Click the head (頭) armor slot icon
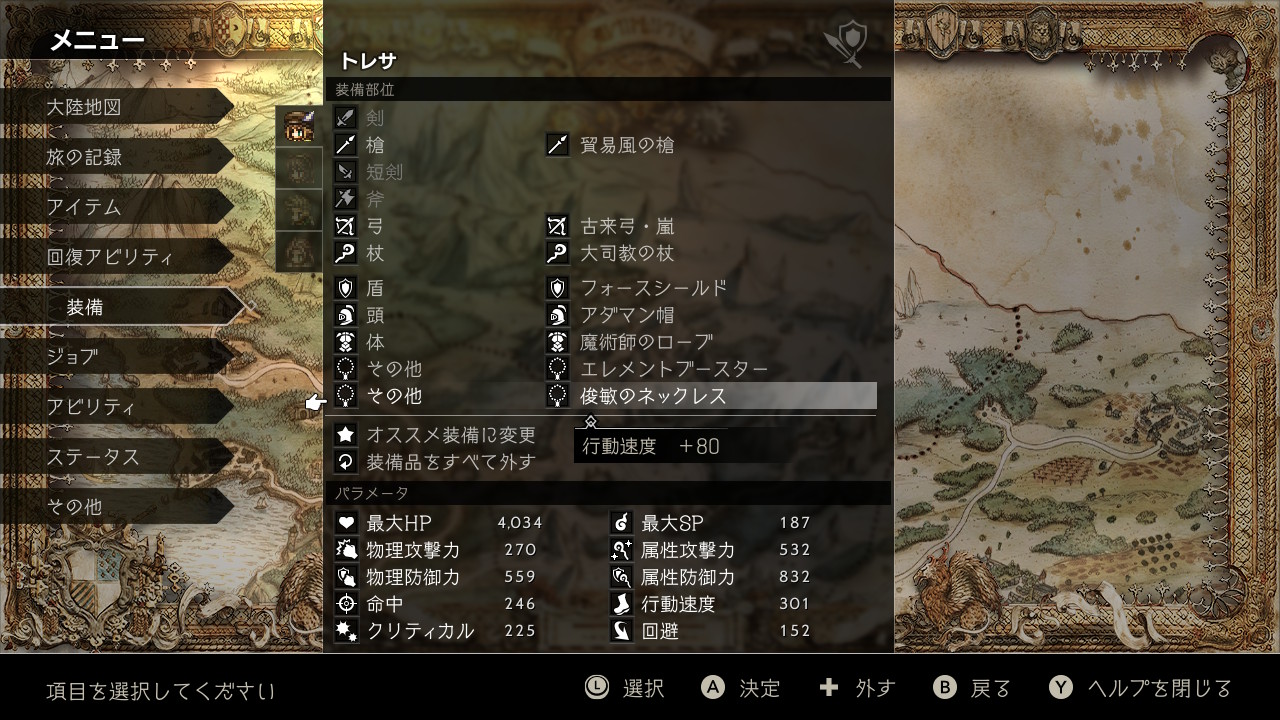 (345, 315)
